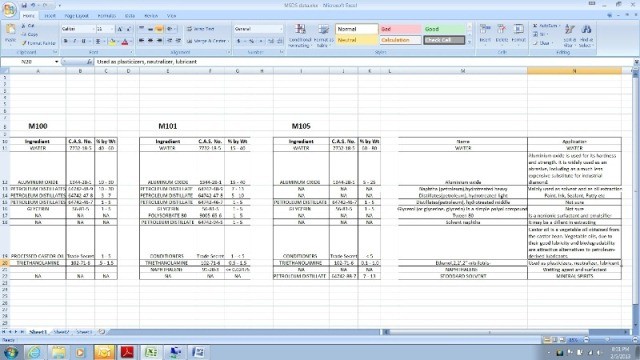Decrease cell indent

(x=170, y=41)
